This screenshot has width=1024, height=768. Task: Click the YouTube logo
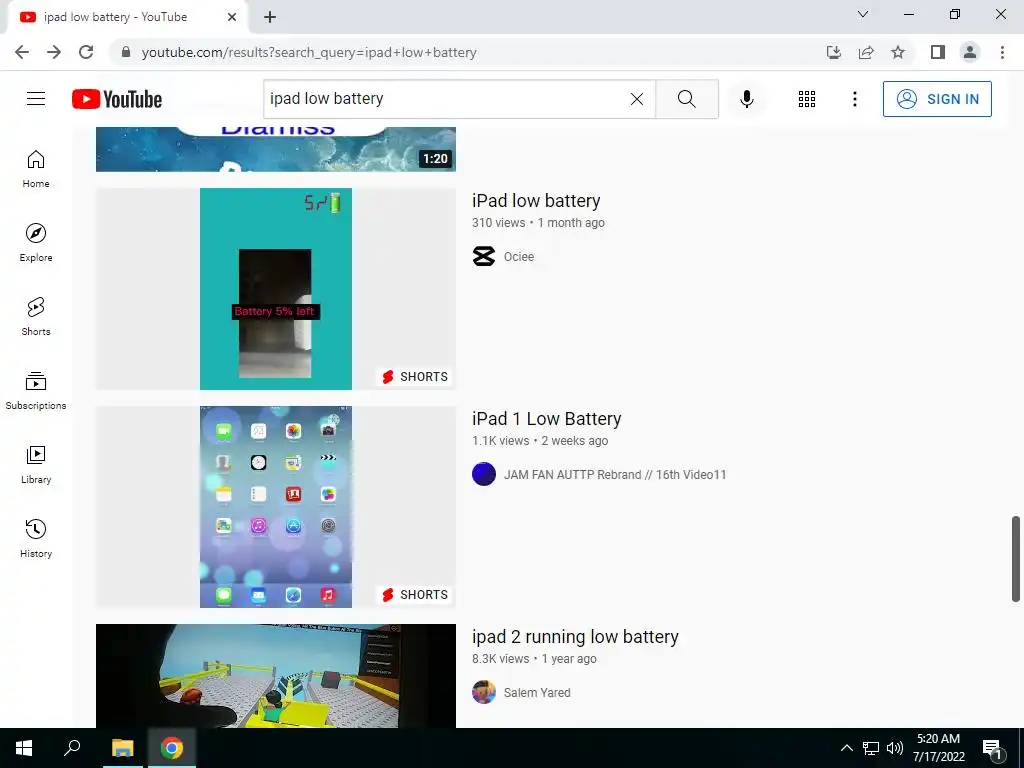click(117, 99)
